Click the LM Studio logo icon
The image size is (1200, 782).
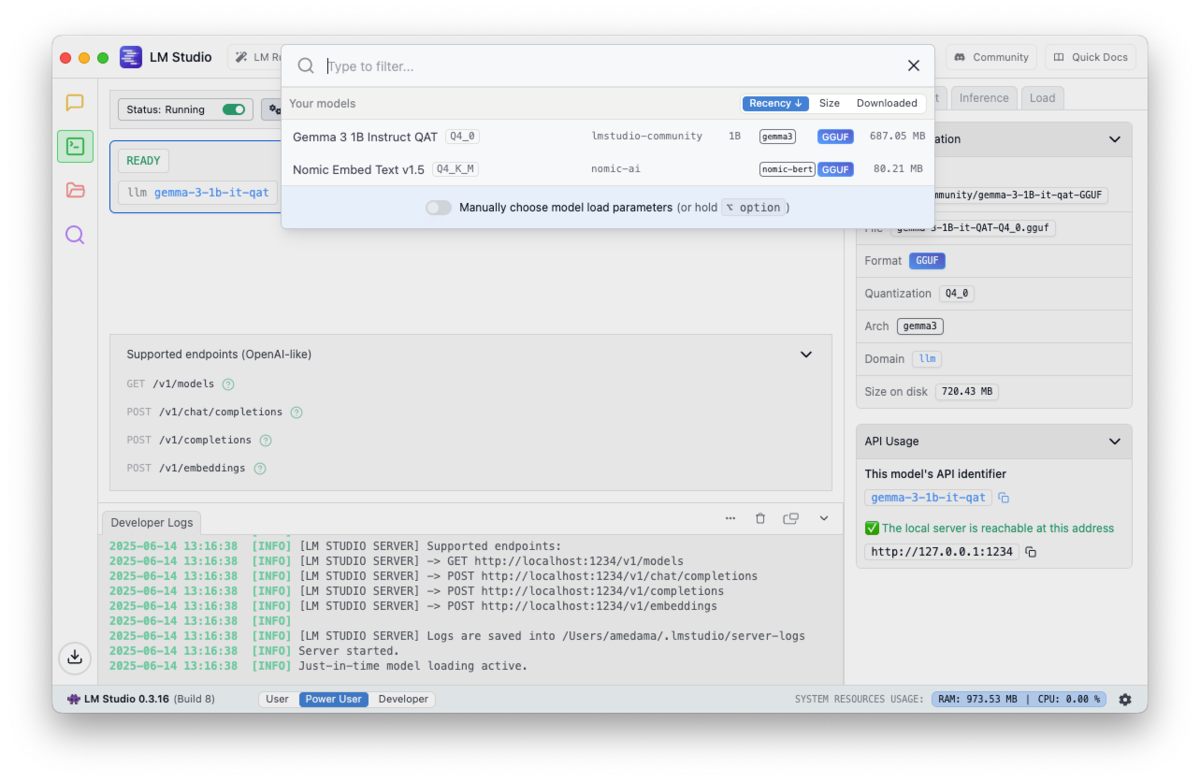(x=131, y=57)
